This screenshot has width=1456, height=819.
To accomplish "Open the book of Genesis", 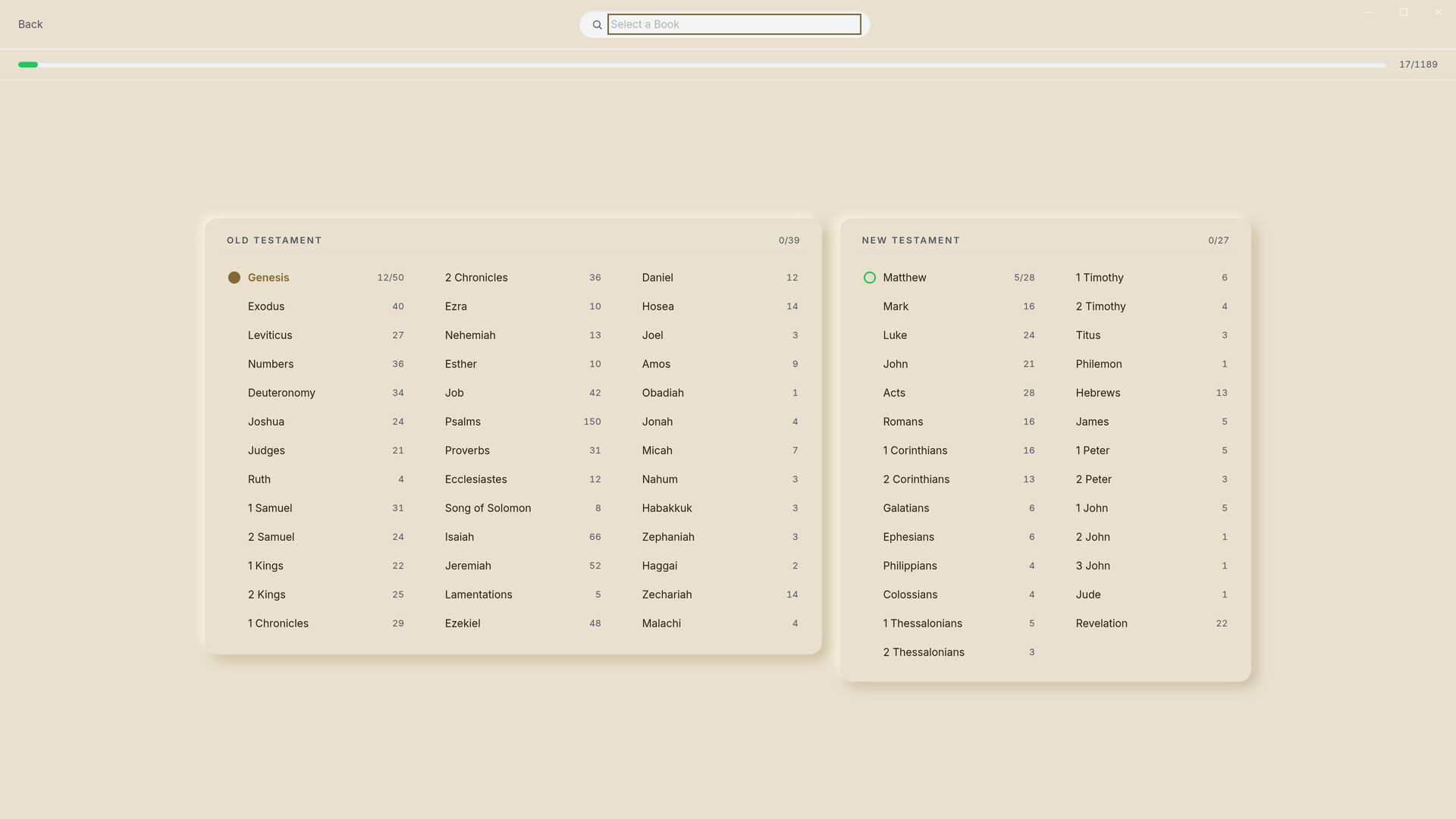I will click(x=316, y=278).
